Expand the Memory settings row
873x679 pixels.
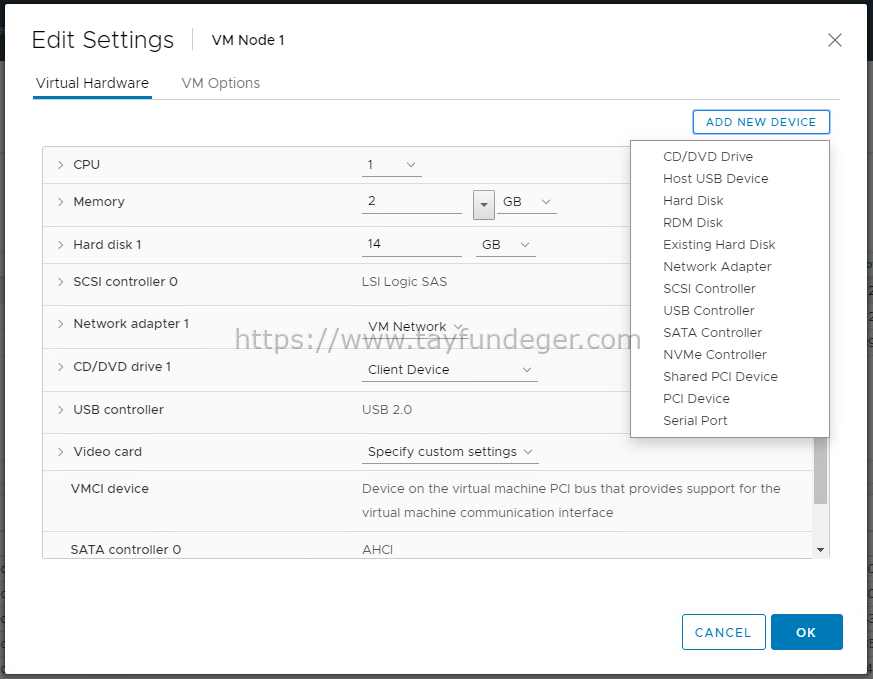(61, 201)
